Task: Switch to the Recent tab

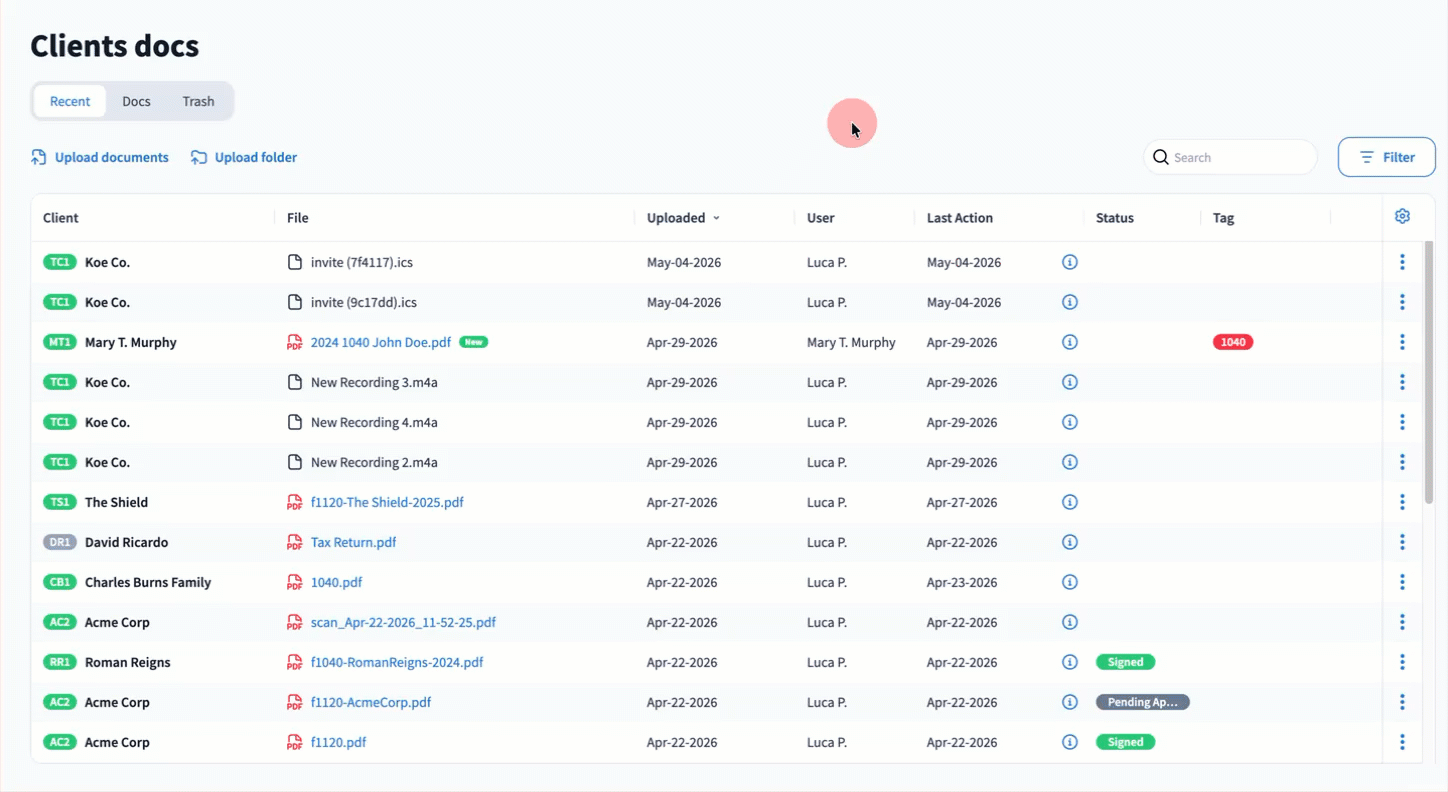Action: click(70, 101)
